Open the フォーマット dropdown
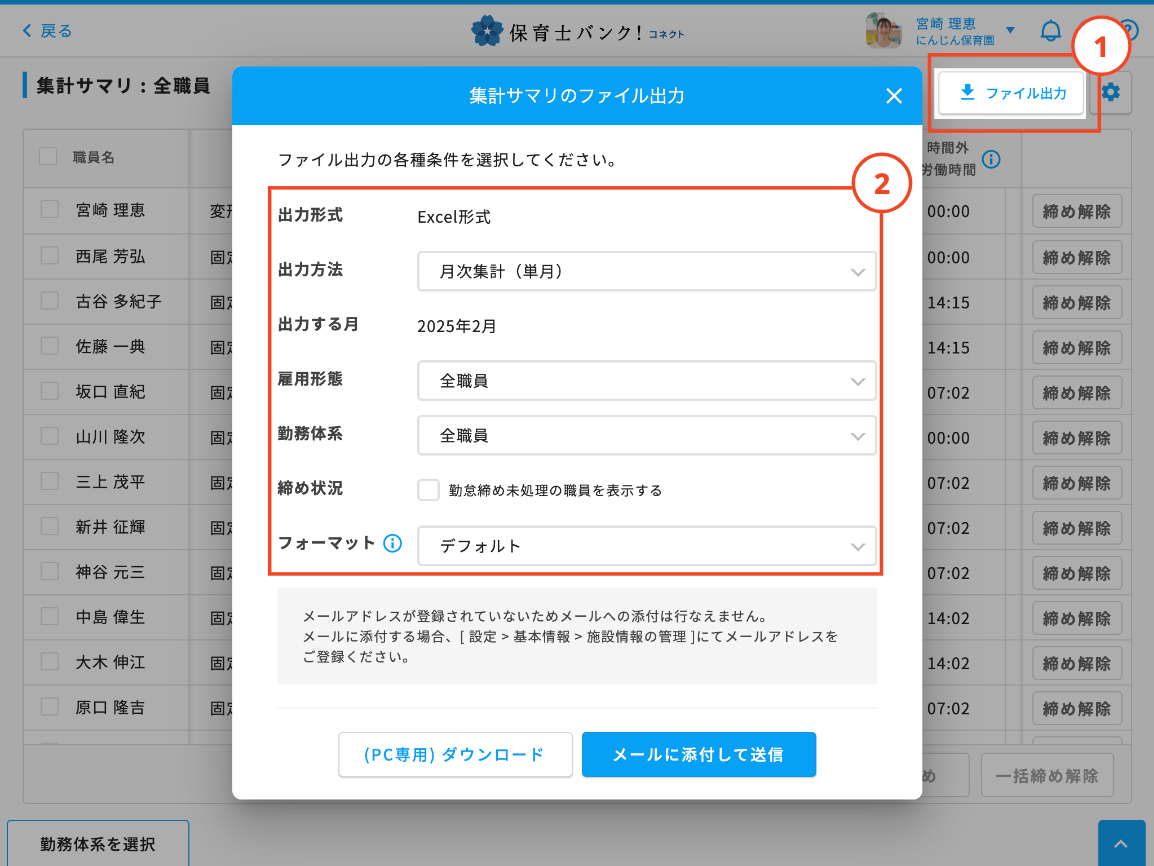 646,546
